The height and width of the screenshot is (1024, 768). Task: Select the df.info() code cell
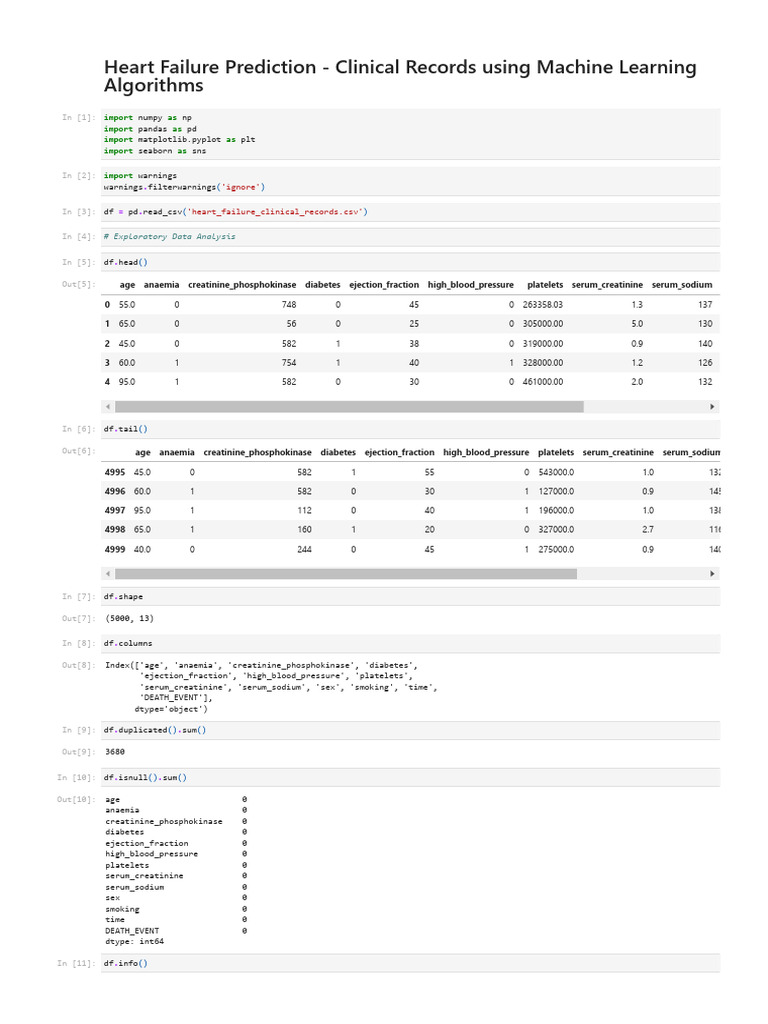coord(411,963)
